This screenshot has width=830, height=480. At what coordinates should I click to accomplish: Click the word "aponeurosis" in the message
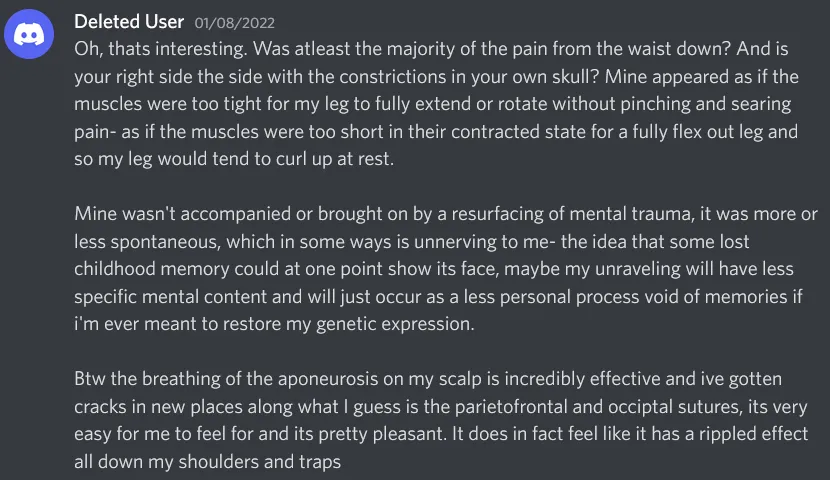[328, 379]
